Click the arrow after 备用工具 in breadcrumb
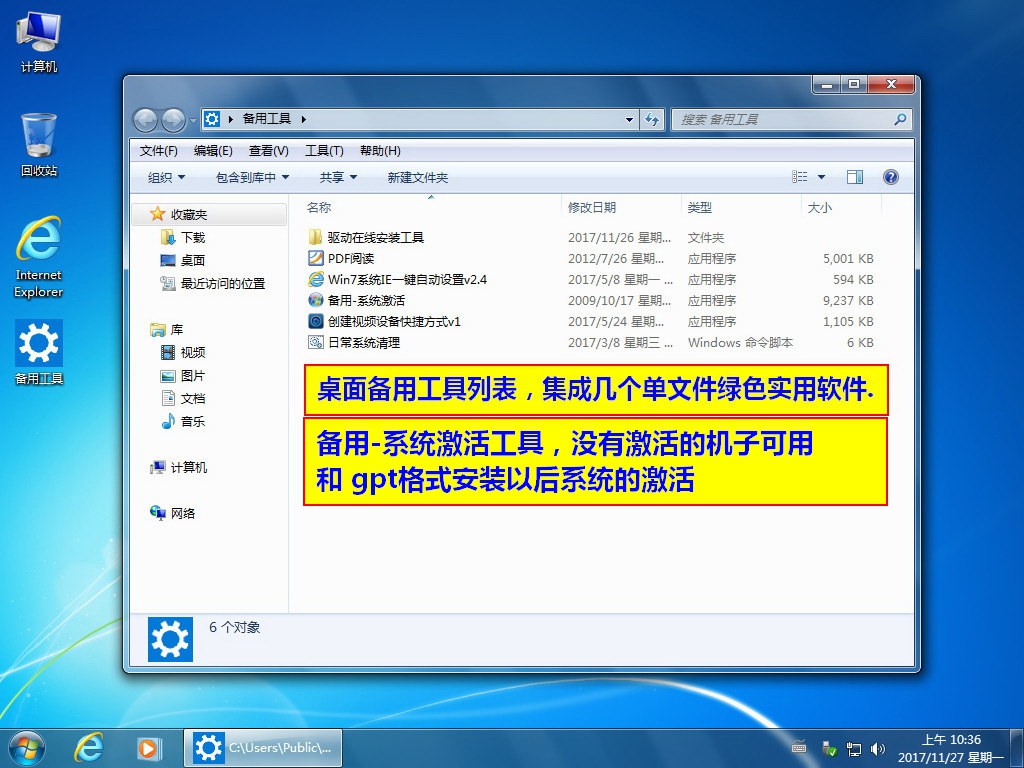This screenshot has height=768, width=1024. [x=304, y=120]
